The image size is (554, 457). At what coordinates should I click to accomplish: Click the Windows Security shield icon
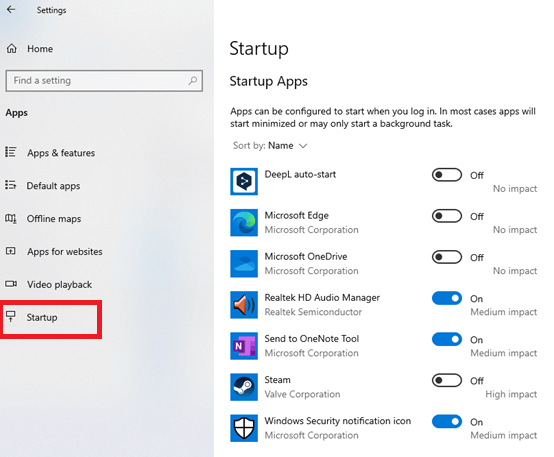point(244,428)
